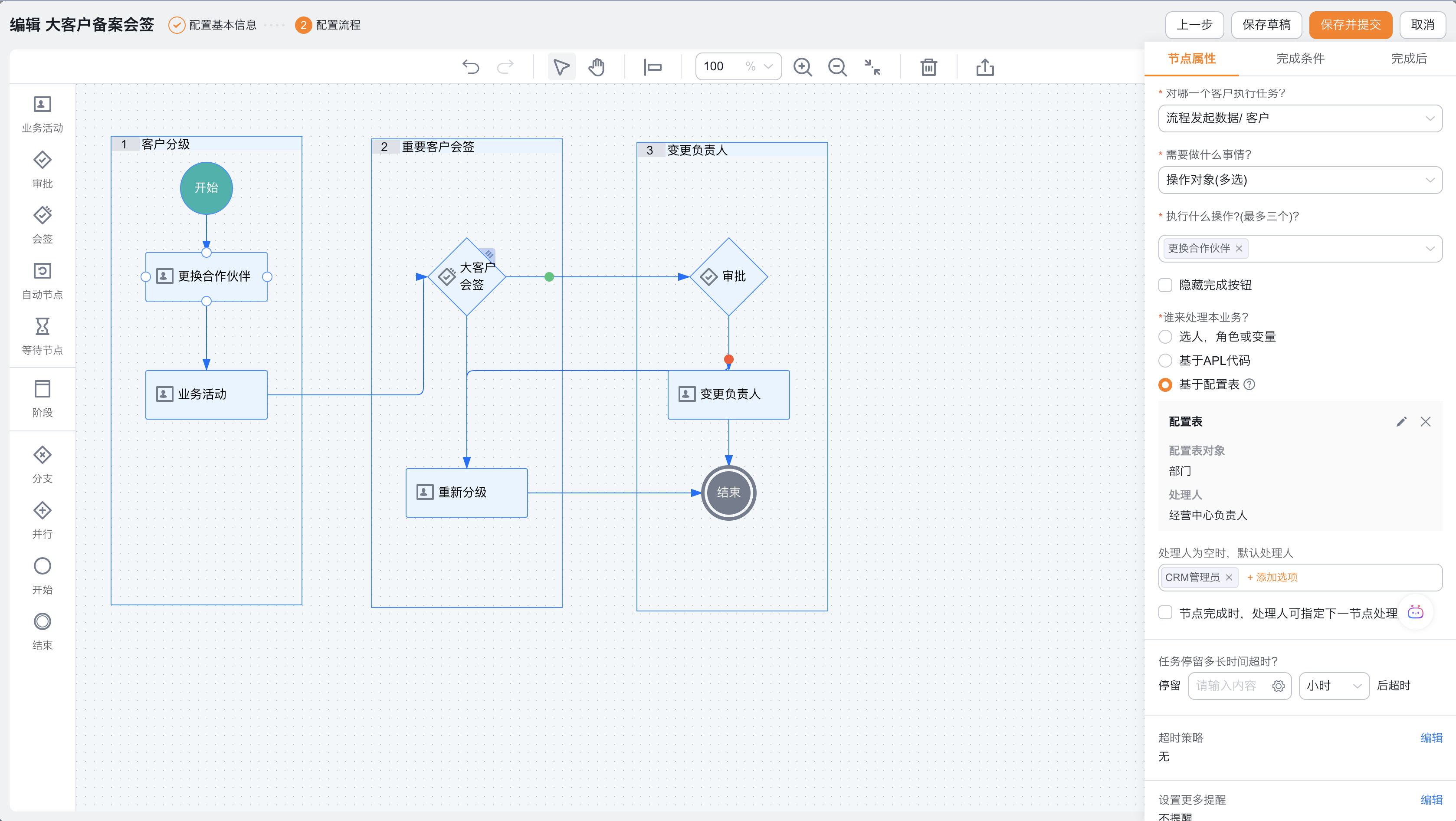Click the 停留 timeout duration input field
Image resolution: width=1456 pixels, height=821 pixels.
(1230, 686)
